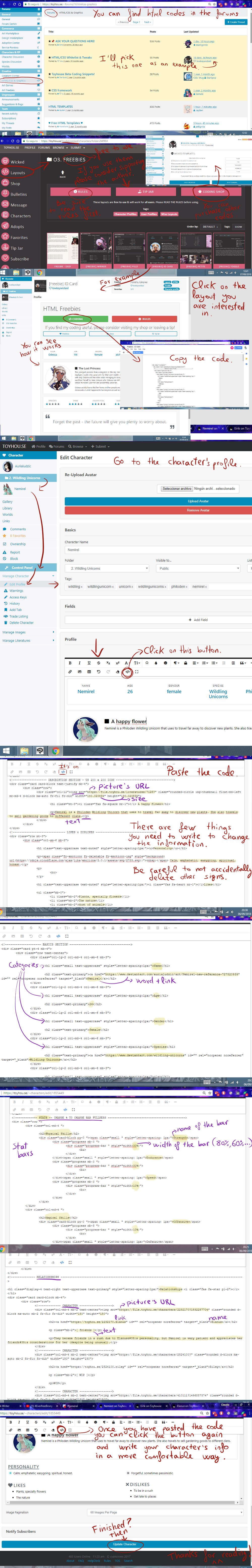
Task: Click the RULES button on the dark Freebies page
Action: 81,192
